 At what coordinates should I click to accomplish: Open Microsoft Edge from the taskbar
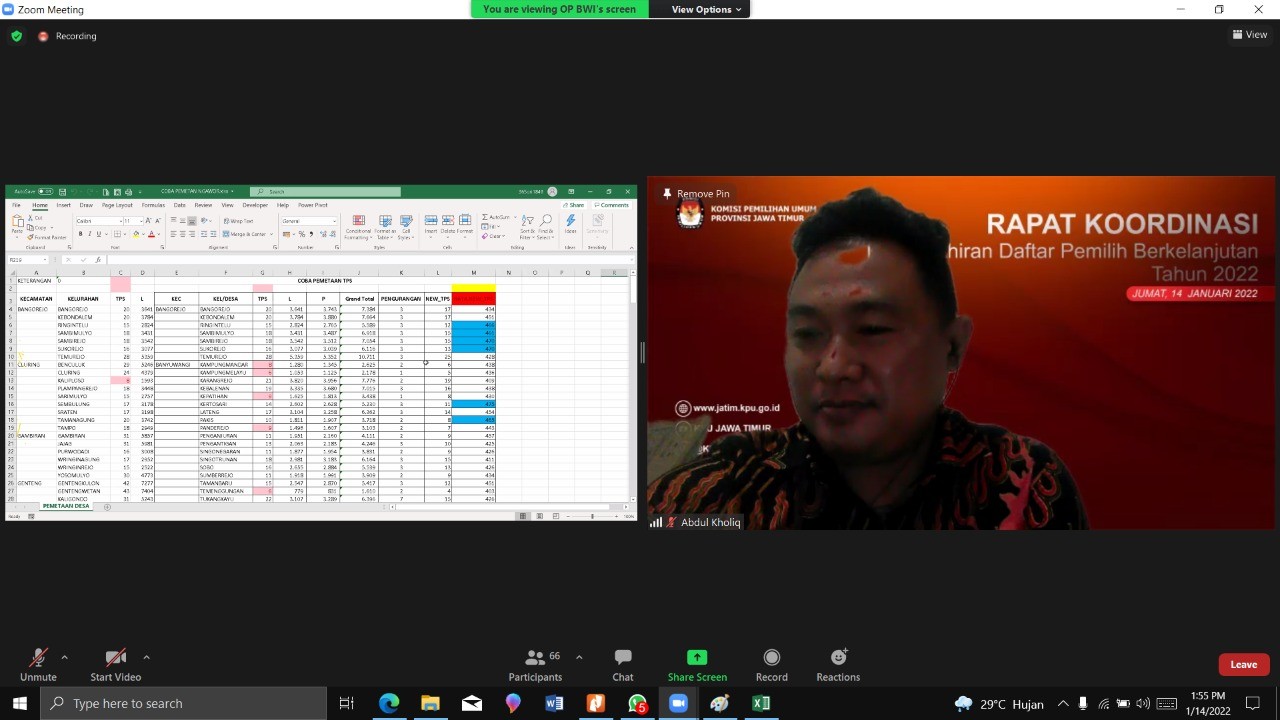pos(388,703)
